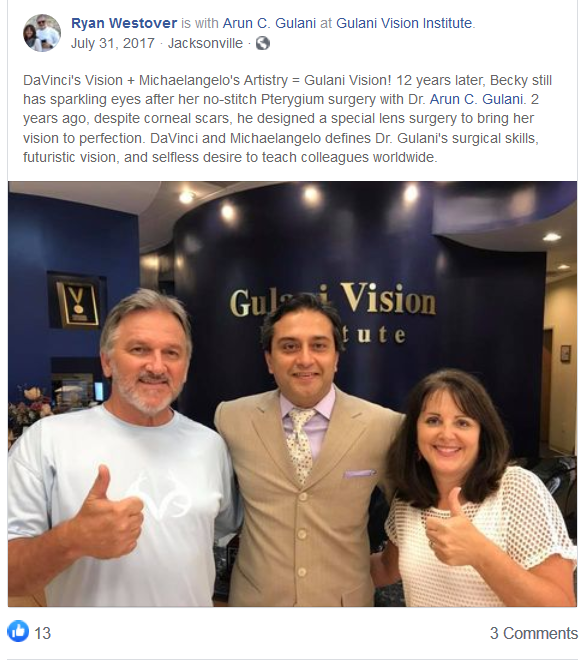This screenshot has height=661, width=586.
Task: Click the purple pocket square on suit
Action: [359, 473]
